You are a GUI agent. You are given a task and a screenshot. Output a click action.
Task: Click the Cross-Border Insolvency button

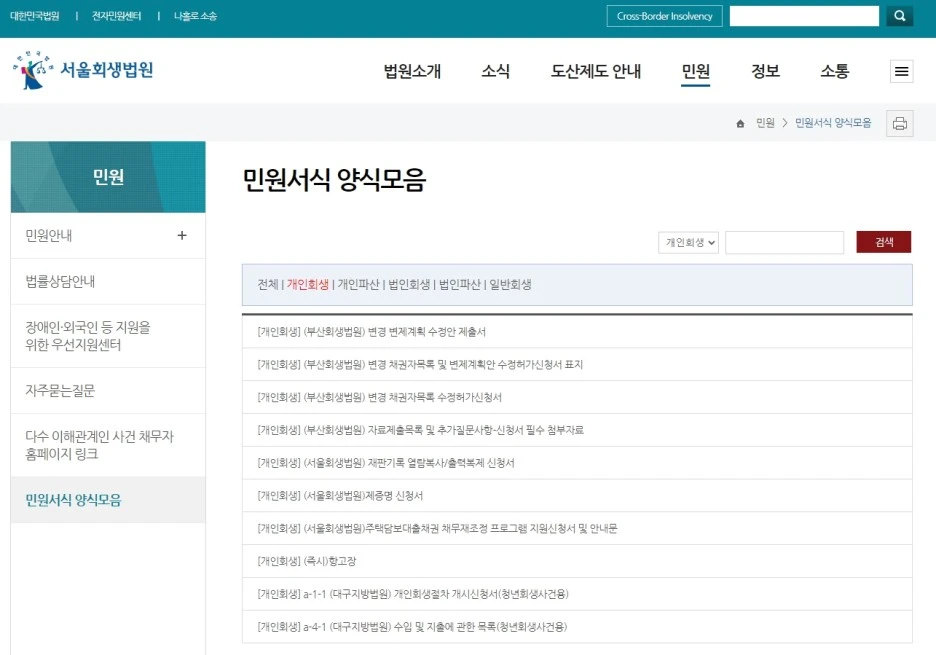(x=664, y=15)
